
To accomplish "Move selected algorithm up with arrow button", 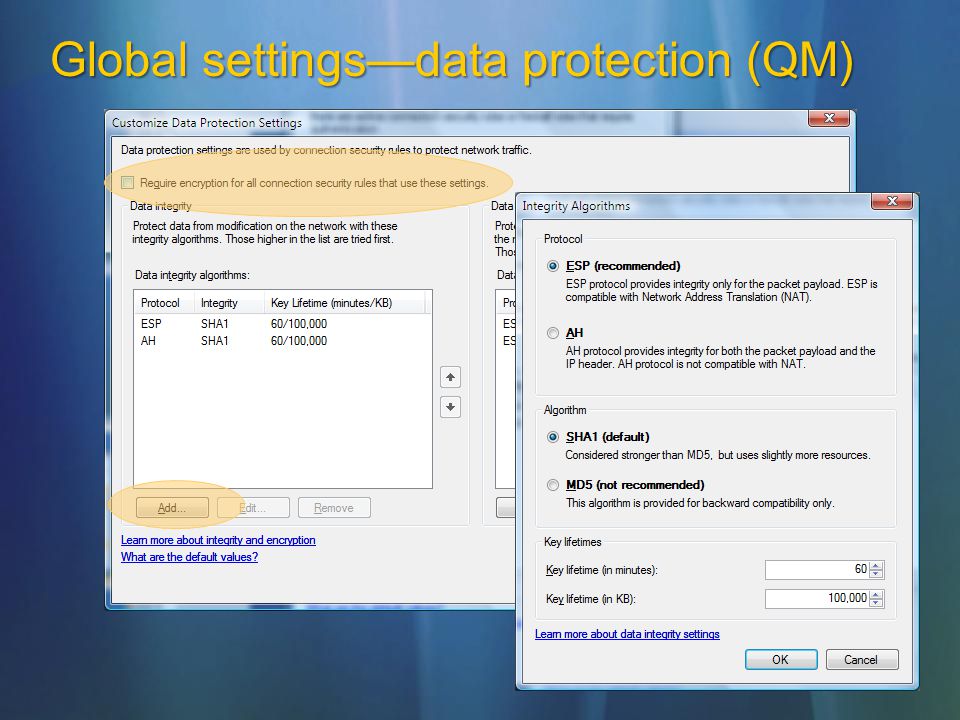I will [450, 377].
